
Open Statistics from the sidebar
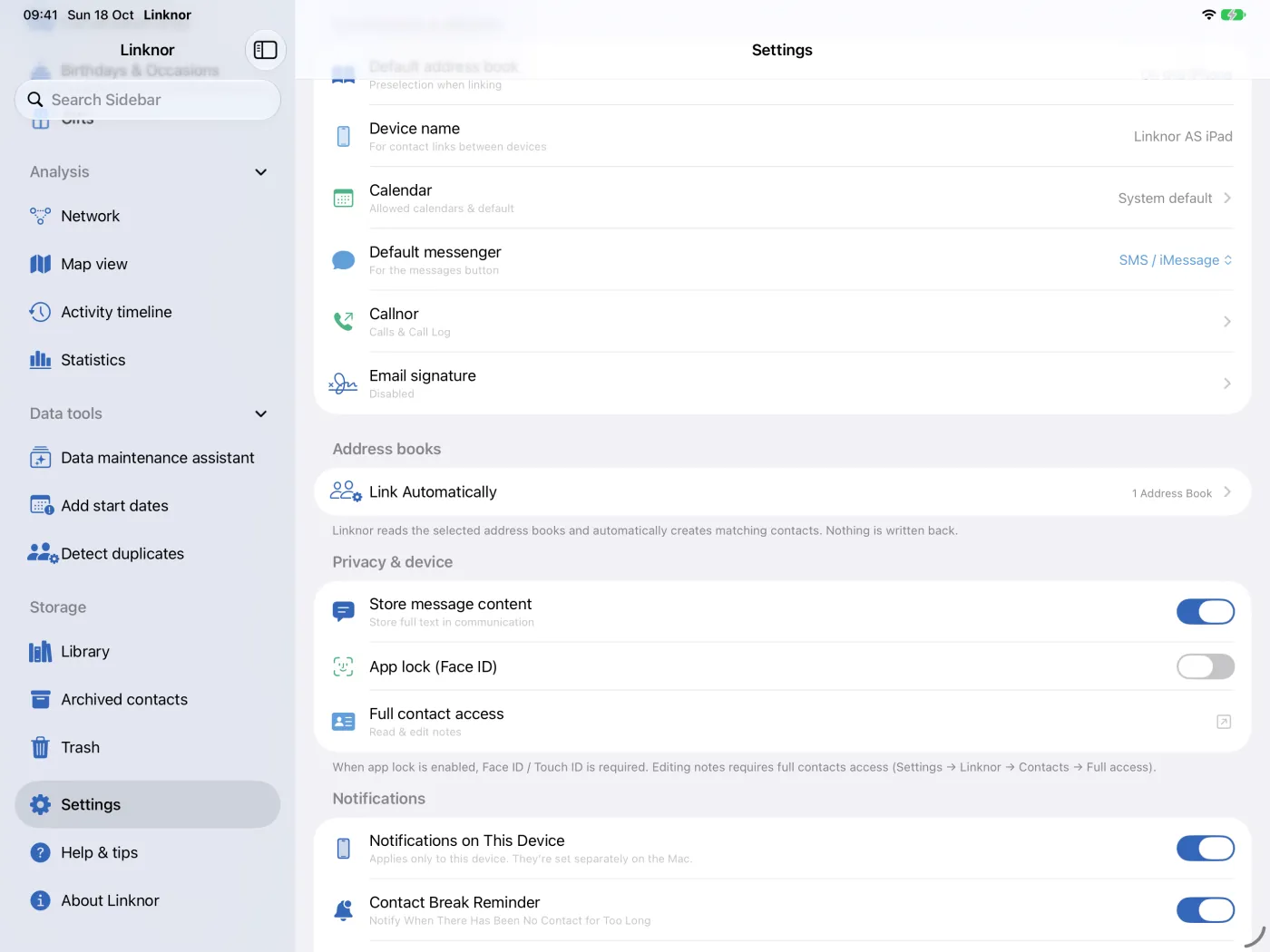[148, 360]
